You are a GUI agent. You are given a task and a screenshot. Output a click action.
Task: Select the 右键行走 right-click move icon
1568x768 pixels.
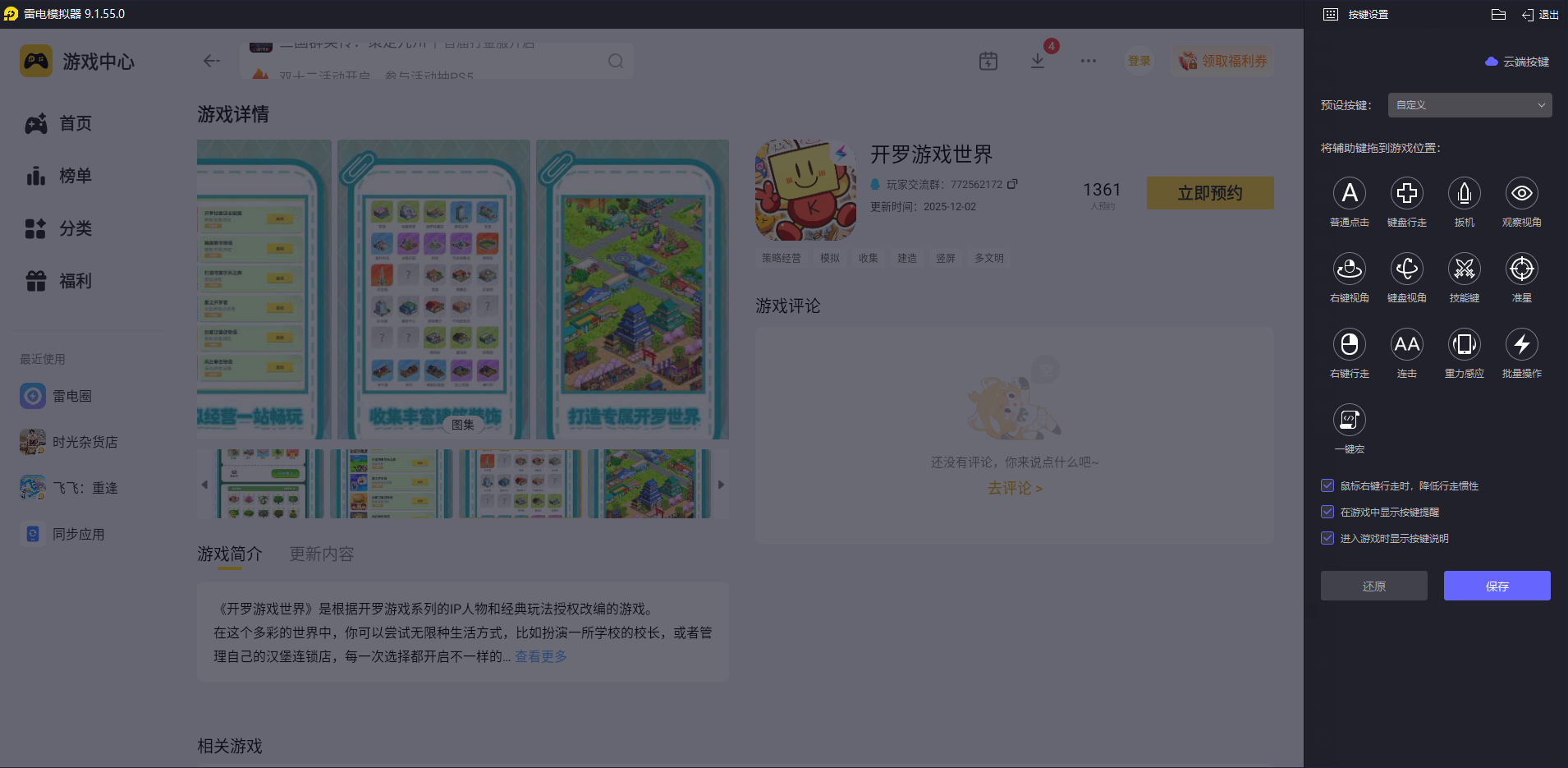click(1349, 344)
